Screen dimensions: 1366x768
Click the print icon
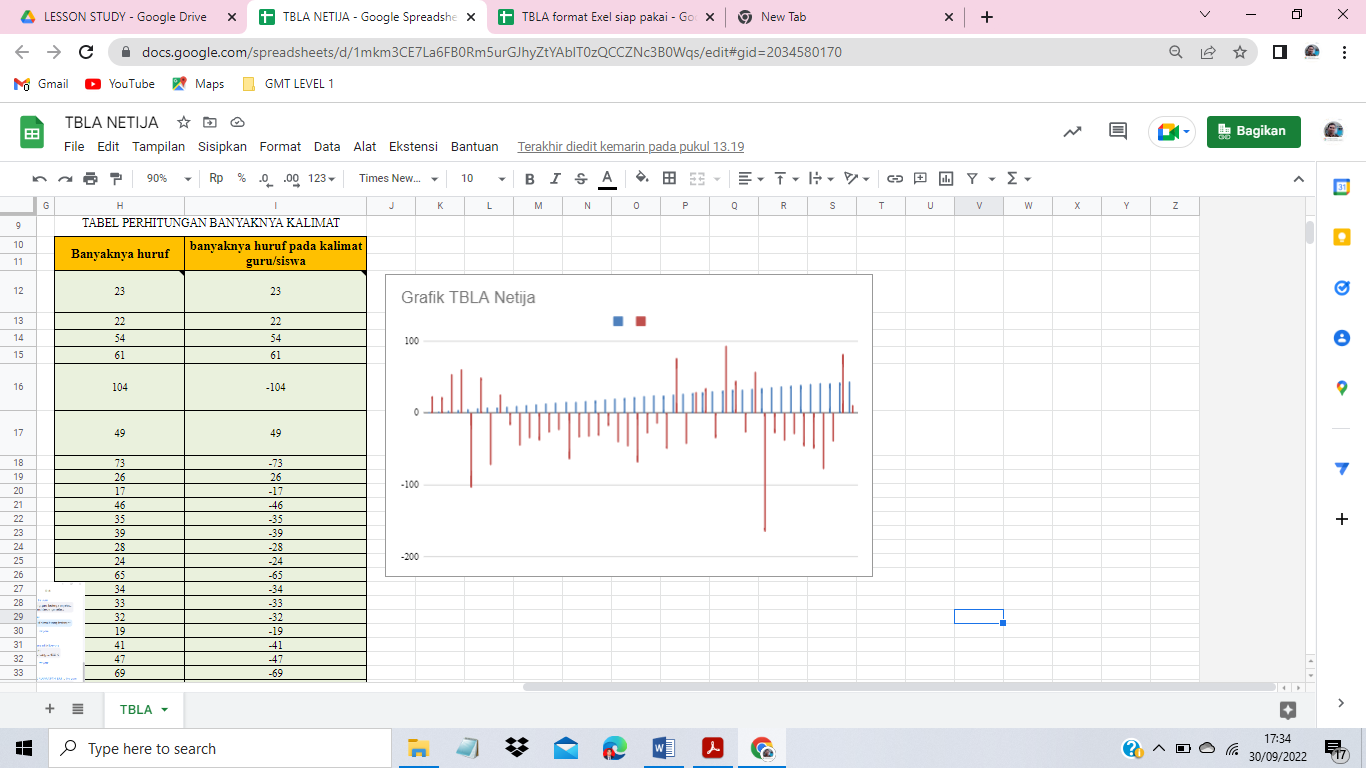[x=91, y=179]
